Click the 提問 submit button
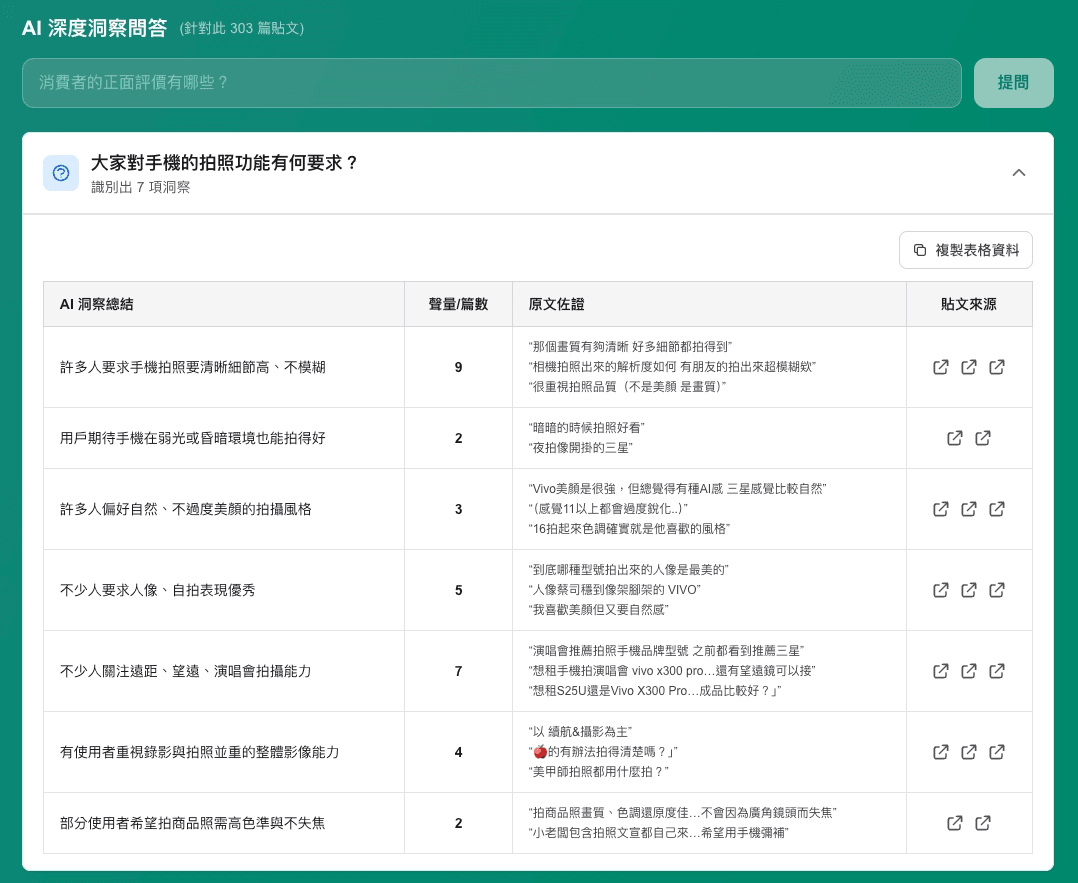The width and height of the screenshot is (1078, 883). [1013, 83]
